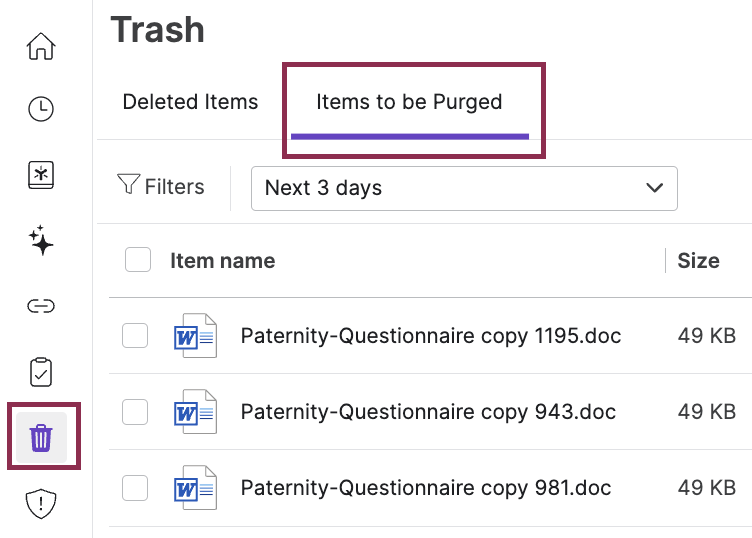Open the starred collections sidebar icon

tap(41, 175)
